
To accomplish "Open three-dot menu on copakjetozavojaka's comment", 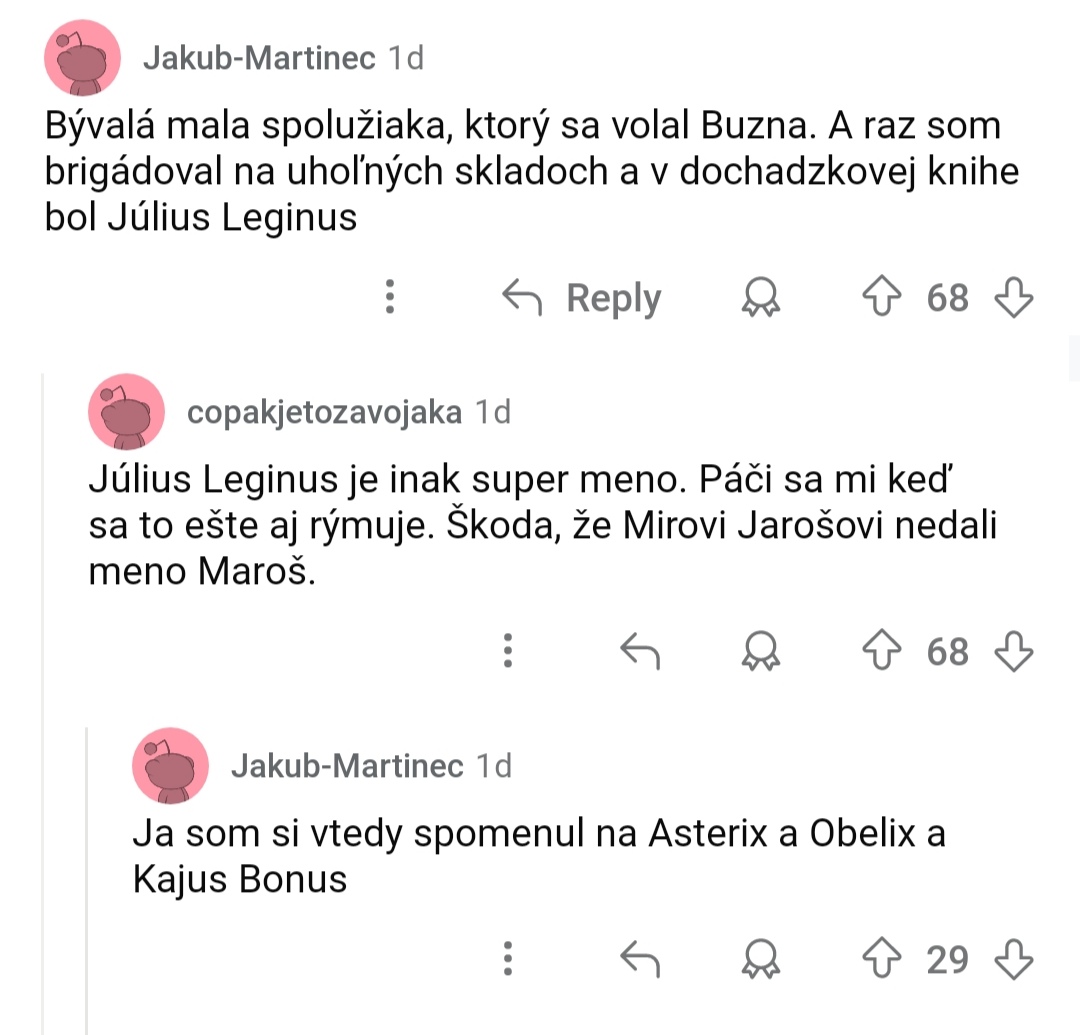I will point(508,652).
